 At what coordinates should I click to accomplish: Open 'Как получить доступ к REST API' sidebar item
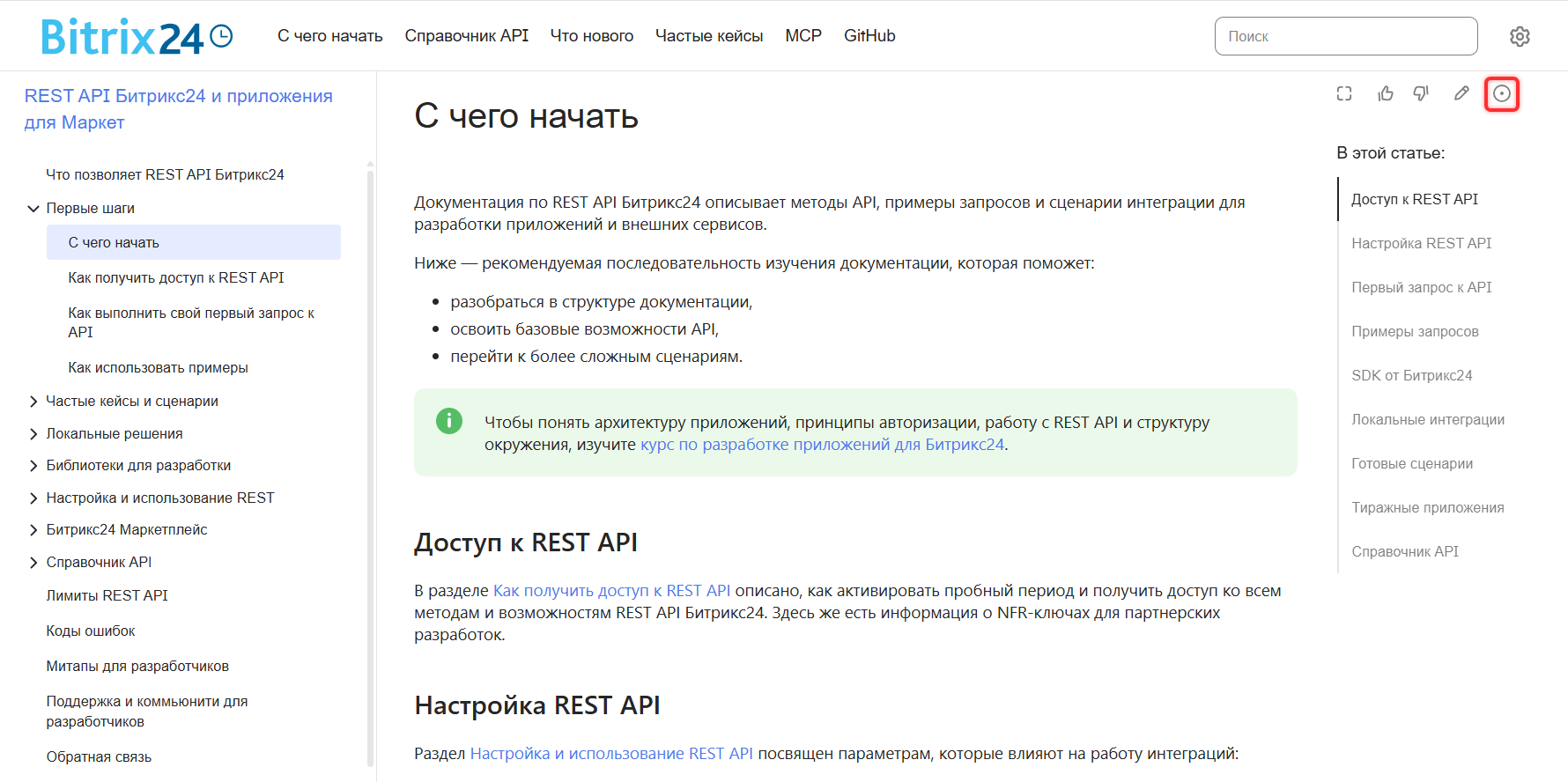coord(176,278)
